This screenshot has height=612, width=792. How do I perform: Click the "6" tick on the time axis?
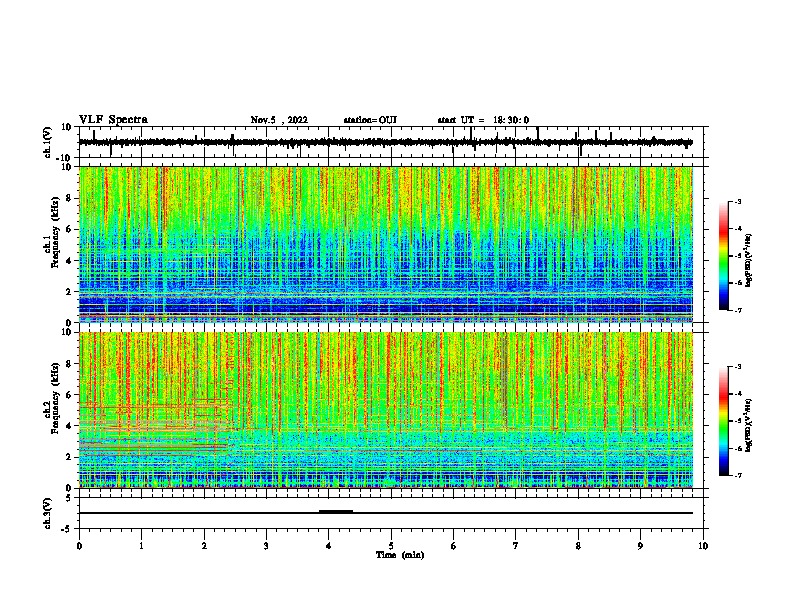coord(454,546)
